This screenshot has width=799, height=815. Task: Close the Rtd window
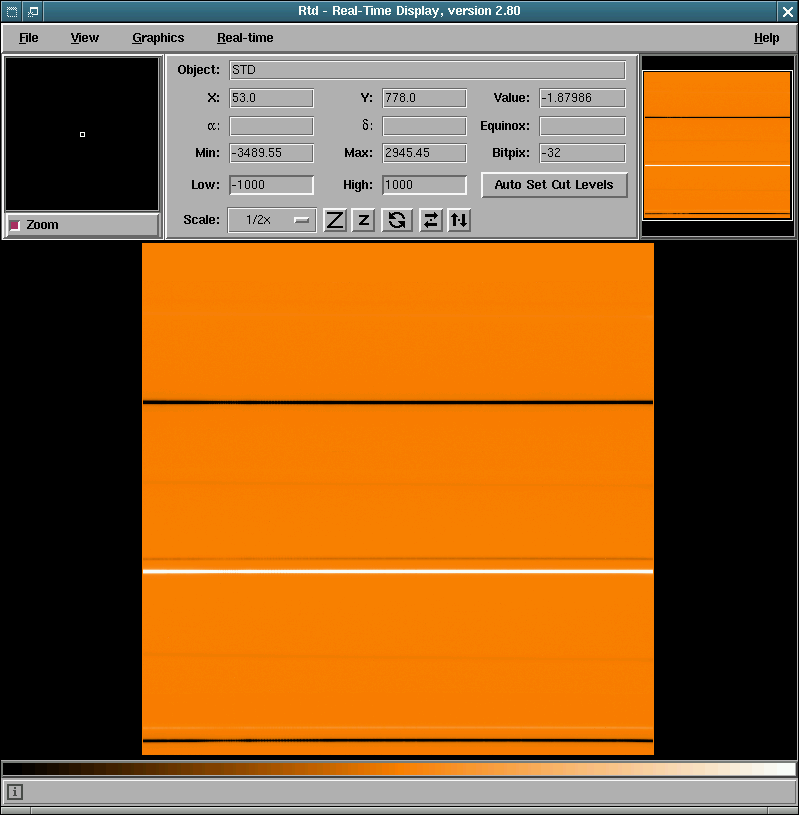click(788, 11)
